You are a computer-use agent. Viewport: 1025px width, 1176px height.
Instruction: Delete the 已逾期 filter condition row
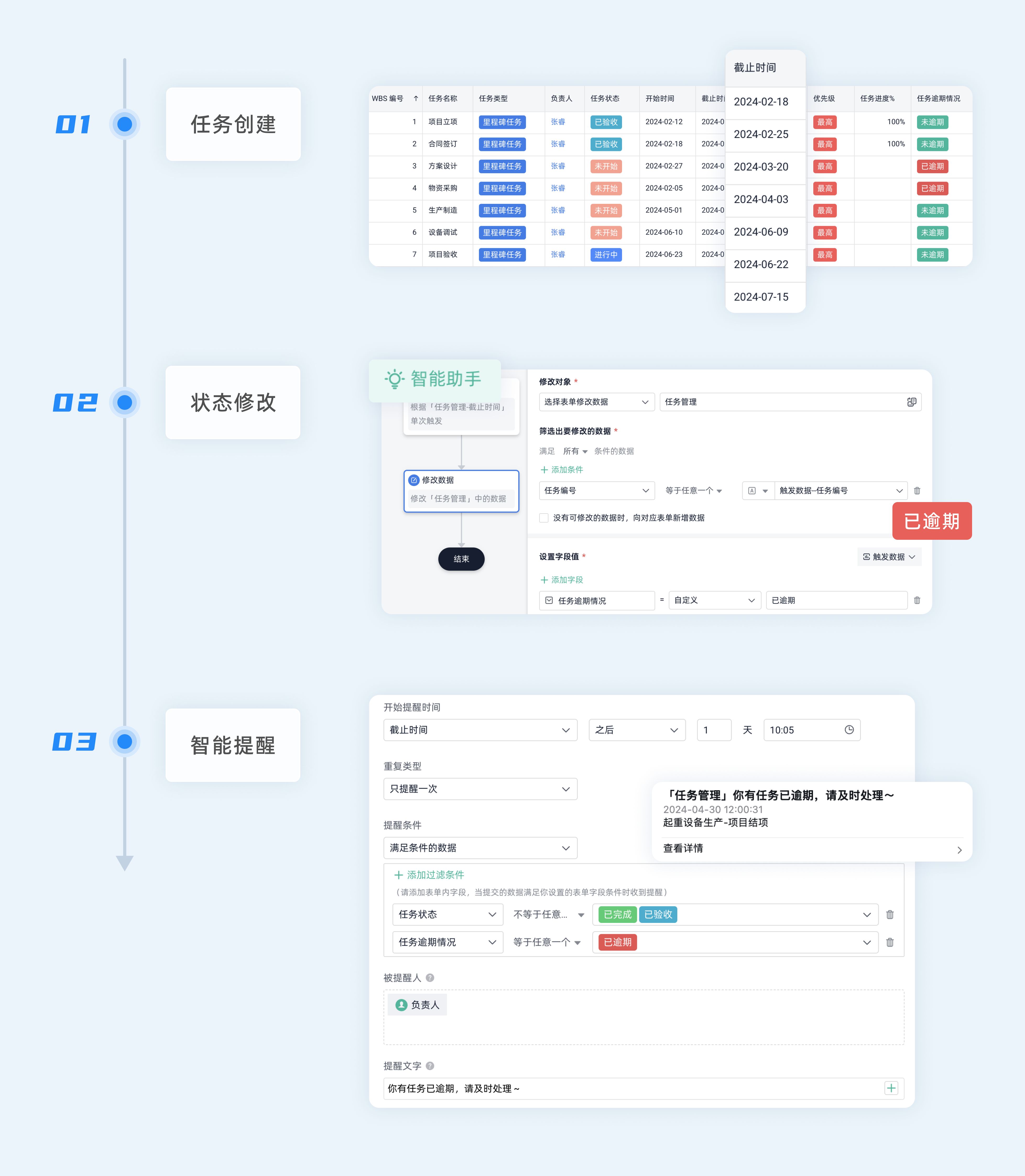[x=890, y=943]
